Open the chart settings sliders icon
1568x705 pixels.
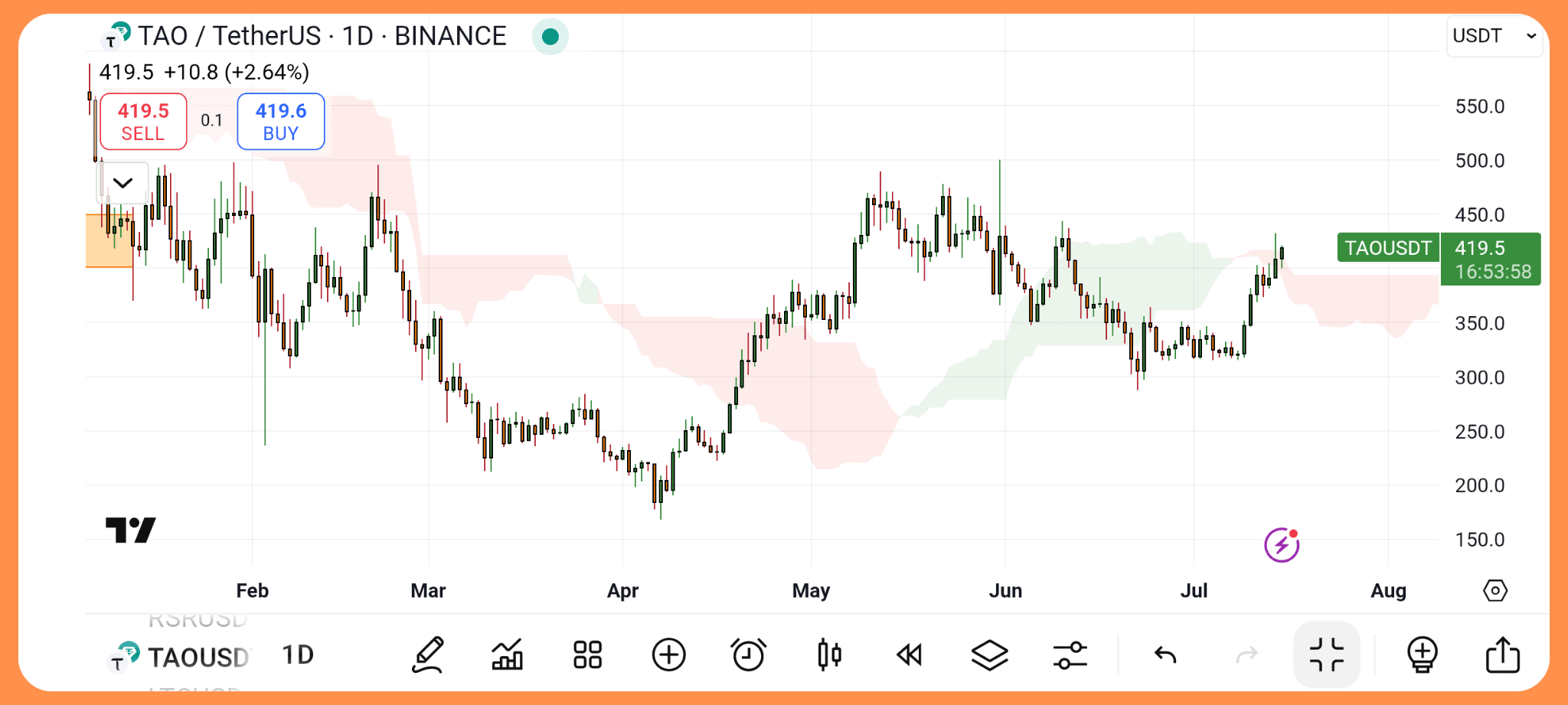point(1070,655)
